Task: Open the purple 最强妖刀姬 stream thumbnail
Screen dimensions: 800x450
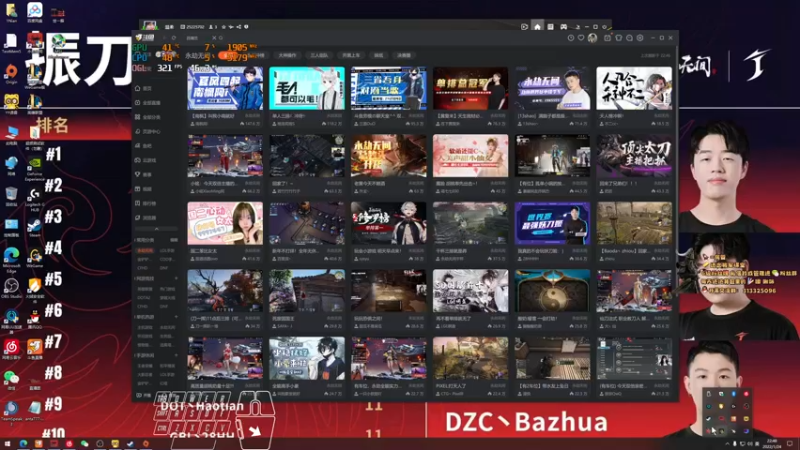Action: pos(552,223)
